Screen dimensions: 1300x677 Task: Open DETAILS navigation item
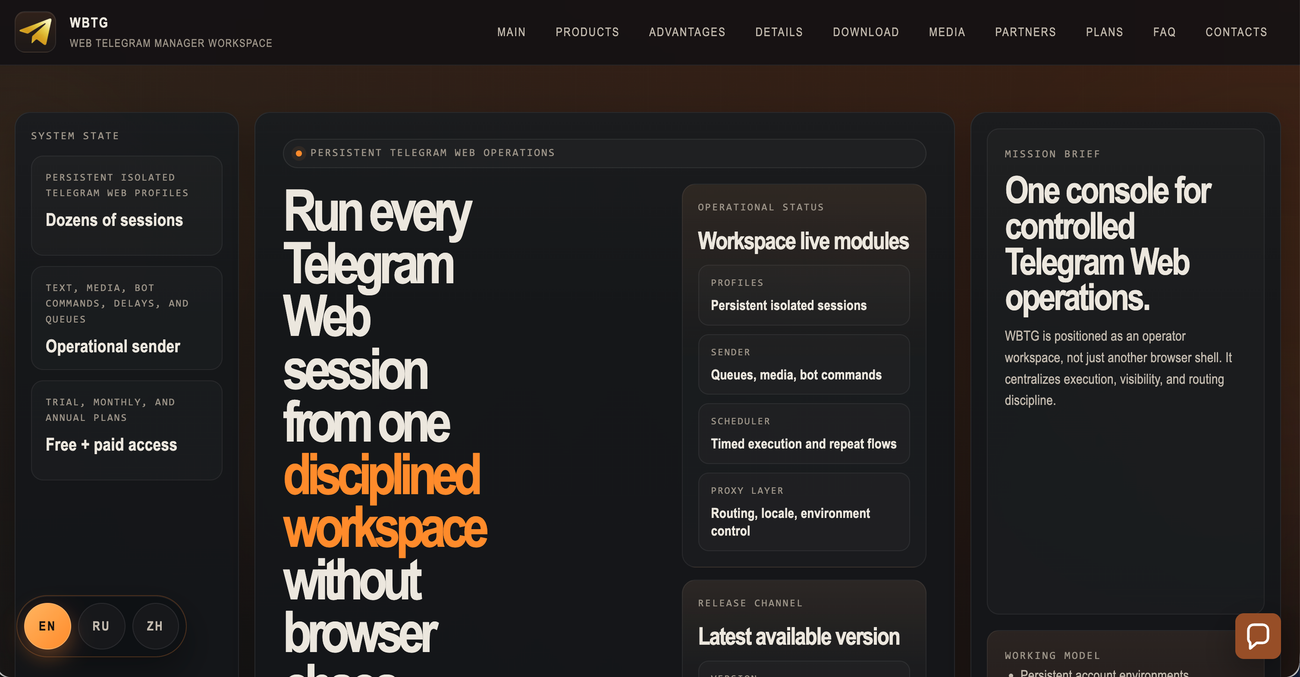(779, 32)
